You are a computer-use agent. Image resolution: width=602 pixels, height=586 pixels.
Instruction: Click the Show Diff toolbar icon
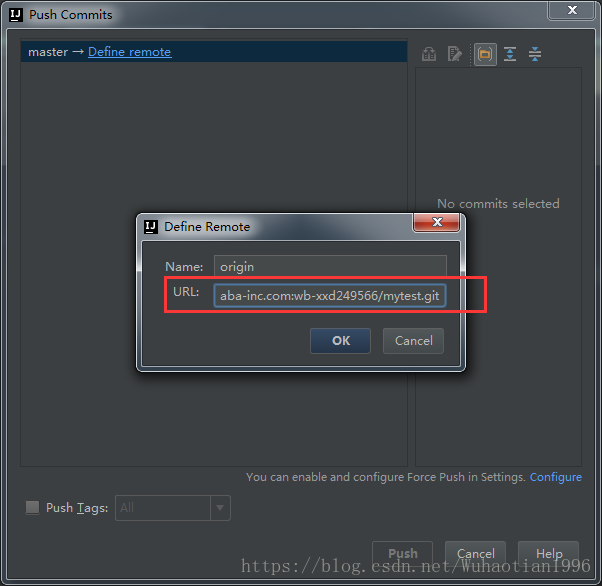429,54
